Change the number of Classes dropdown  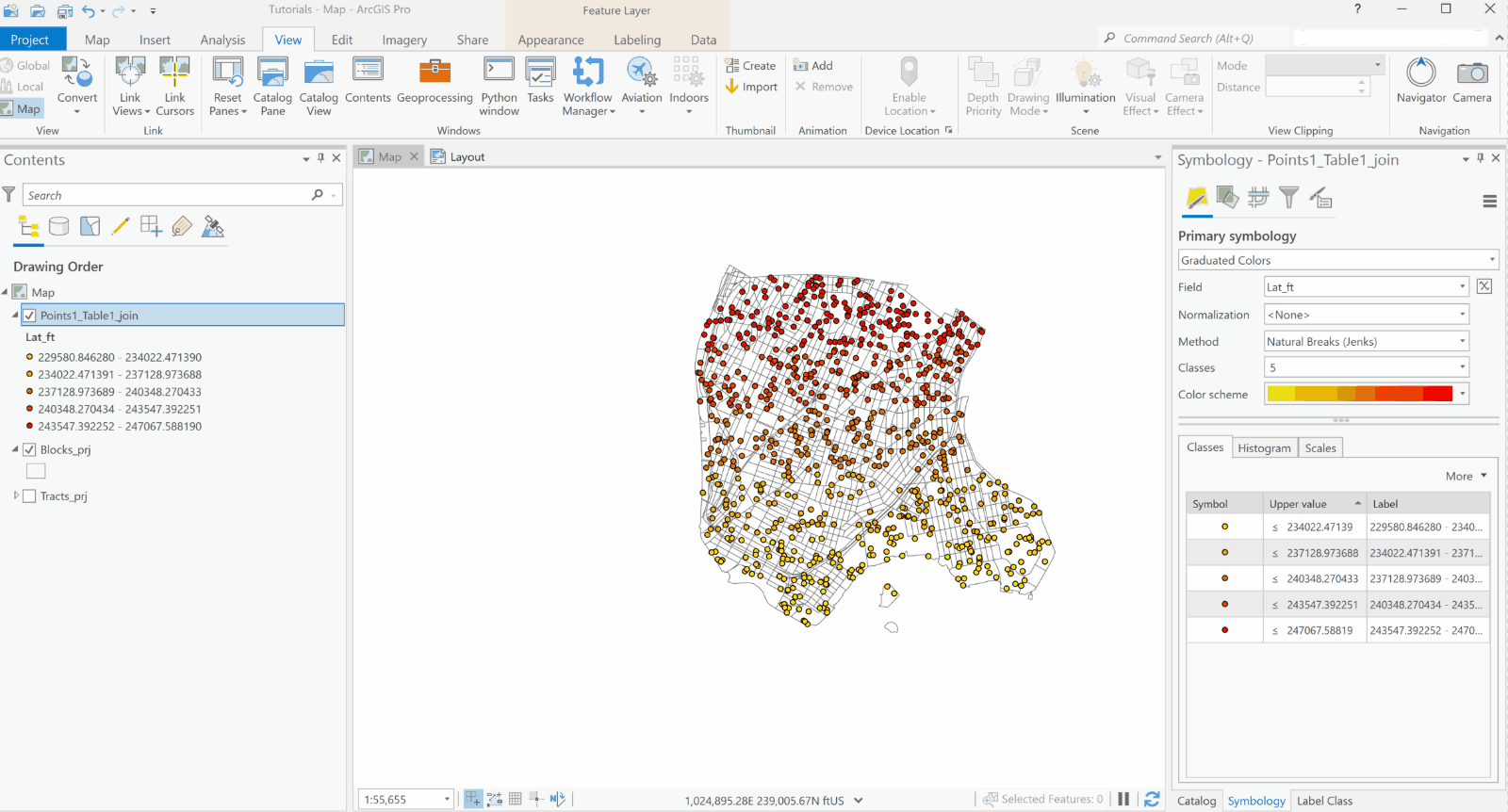pyautogui.click(x=1367, y=367)
